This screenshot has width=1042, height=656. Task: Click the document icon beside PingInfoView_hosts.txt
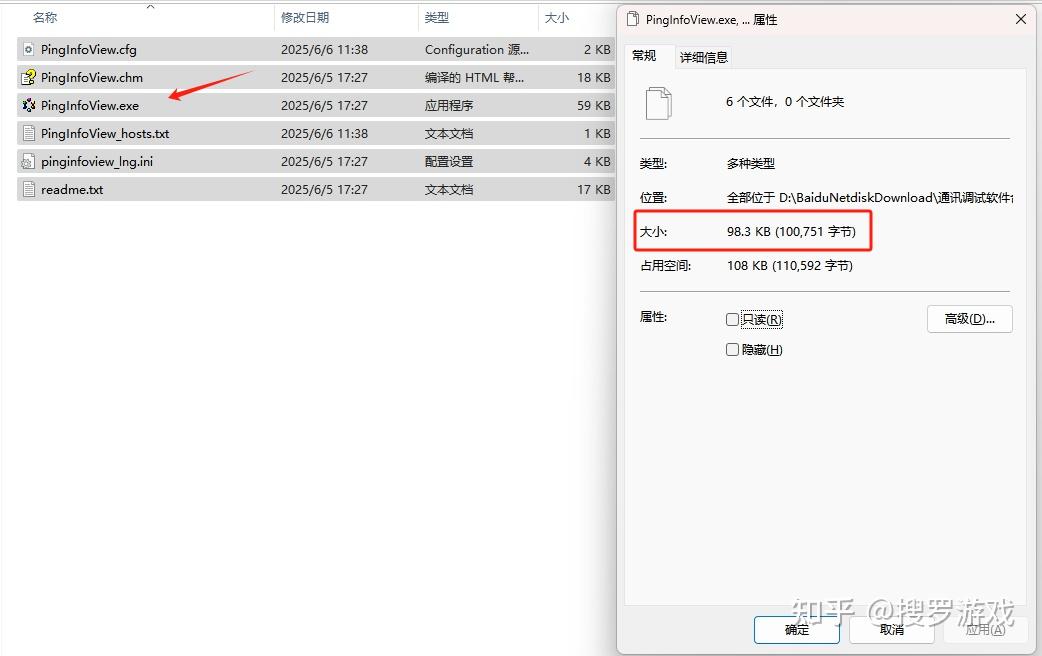point(28,133)
